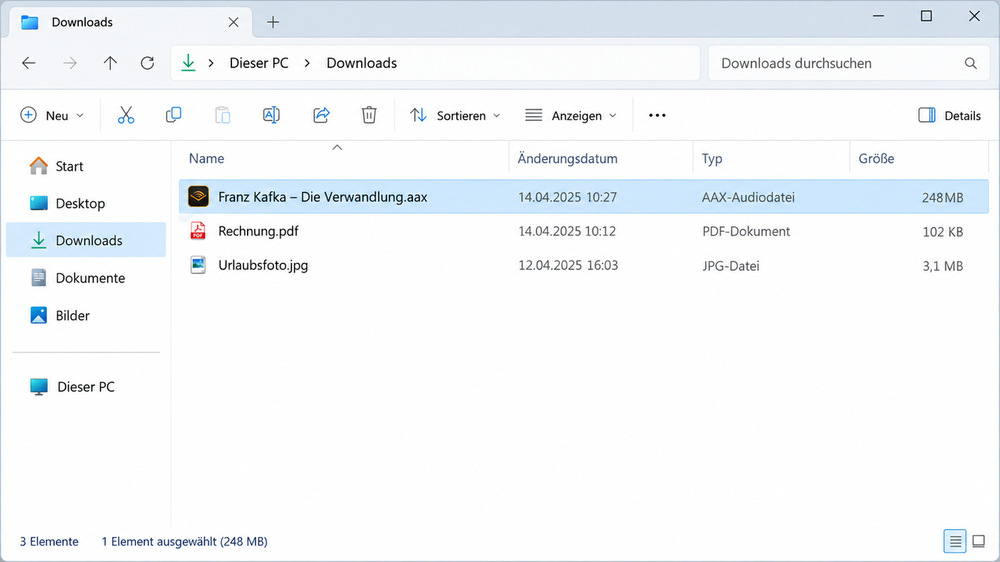Click the date 14.04.2025 10:27

click(x=568, y=197)
